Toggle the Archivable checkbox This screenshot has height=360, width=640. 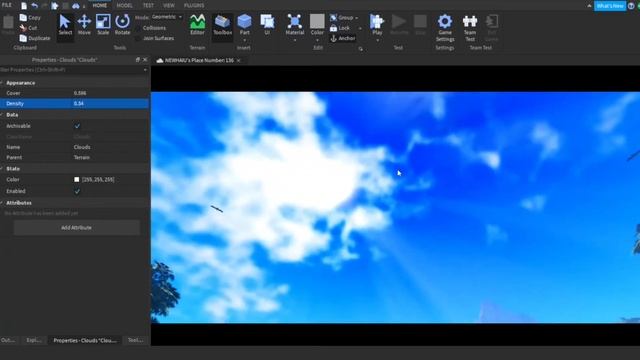[x=77, y=126]
